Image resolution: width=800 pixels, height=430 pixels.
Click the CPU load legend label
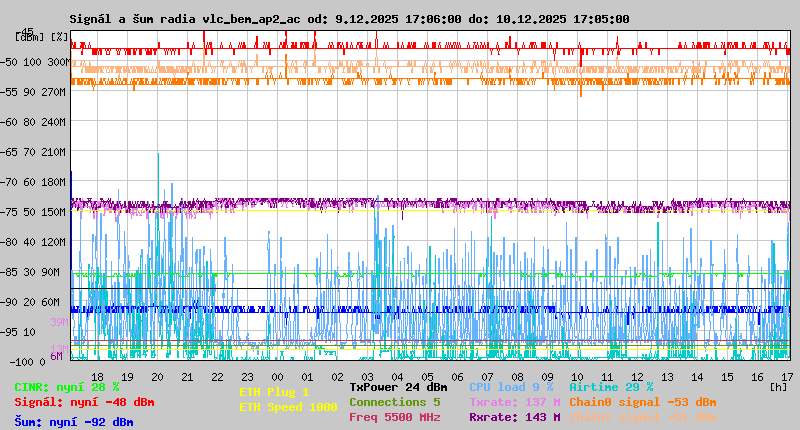511,387
